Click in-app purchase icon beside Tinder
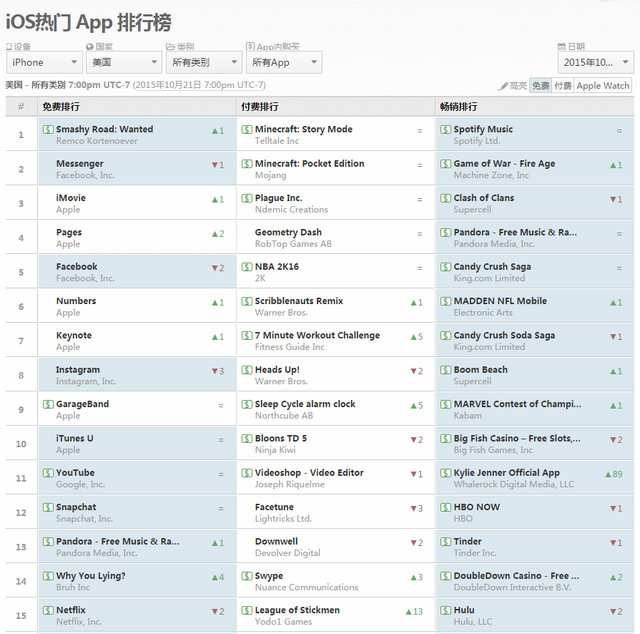Viewport: 640px width, 634px height. click(x=446, y=541)
